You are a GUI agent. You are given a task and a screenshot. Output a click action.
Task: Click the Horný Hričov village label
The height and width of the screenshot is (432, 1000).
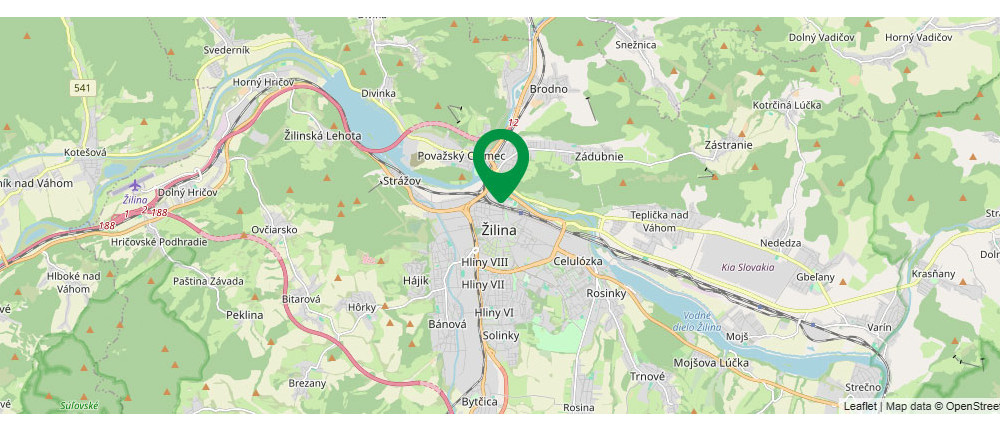[263, 82]
